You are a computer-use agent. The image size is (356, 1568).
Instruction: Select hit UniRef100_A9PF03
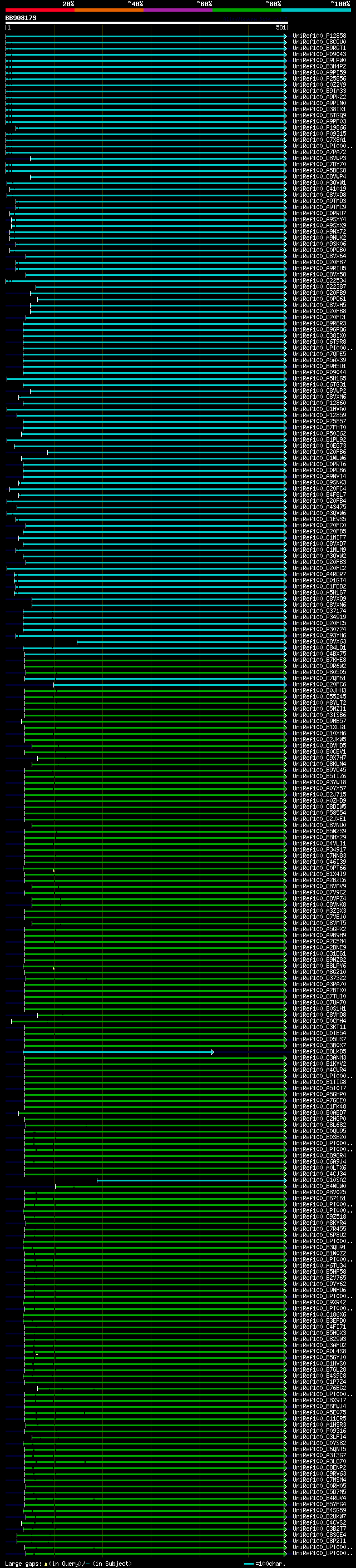(319, 122)
